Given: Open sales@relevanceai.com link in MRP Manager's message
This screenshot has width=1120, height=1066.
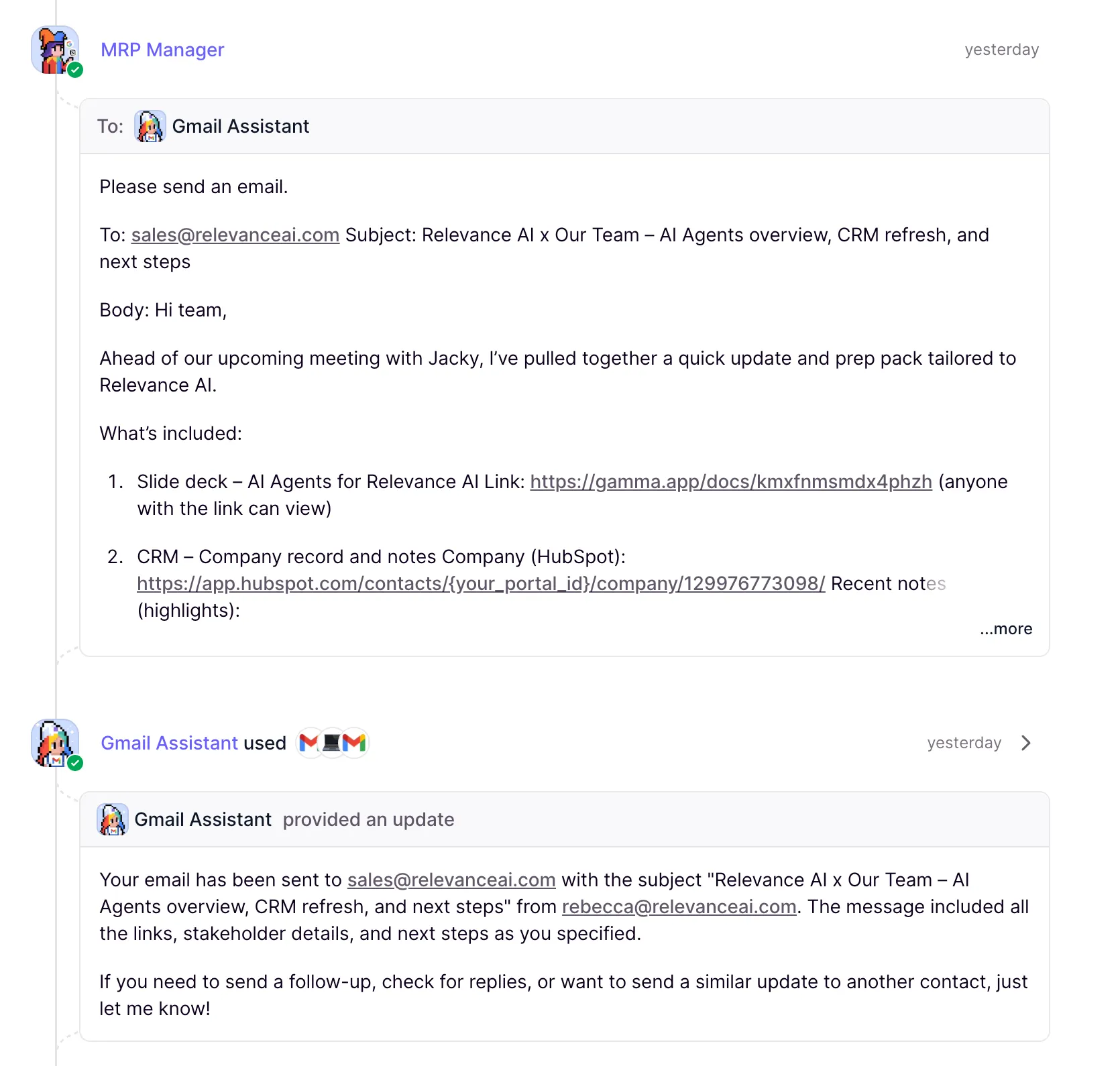Looking at the screenshot, I should click(235, 235).
